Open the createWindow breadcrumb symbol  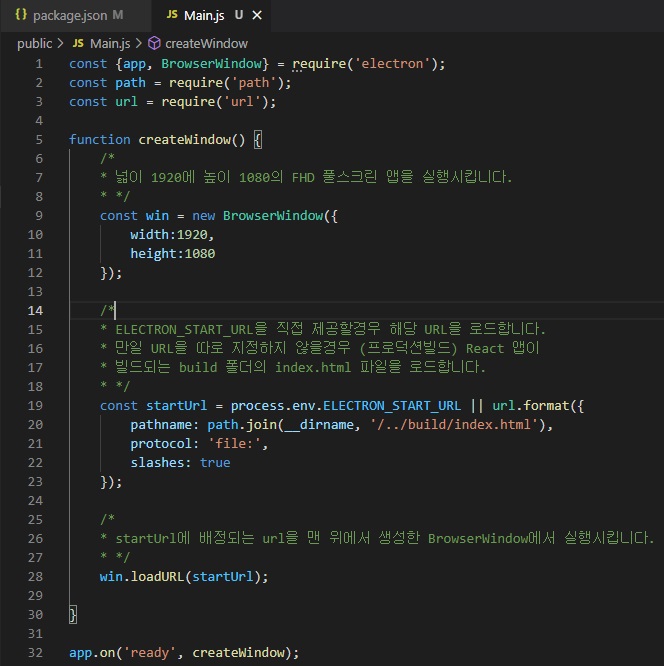coord(206,43)
